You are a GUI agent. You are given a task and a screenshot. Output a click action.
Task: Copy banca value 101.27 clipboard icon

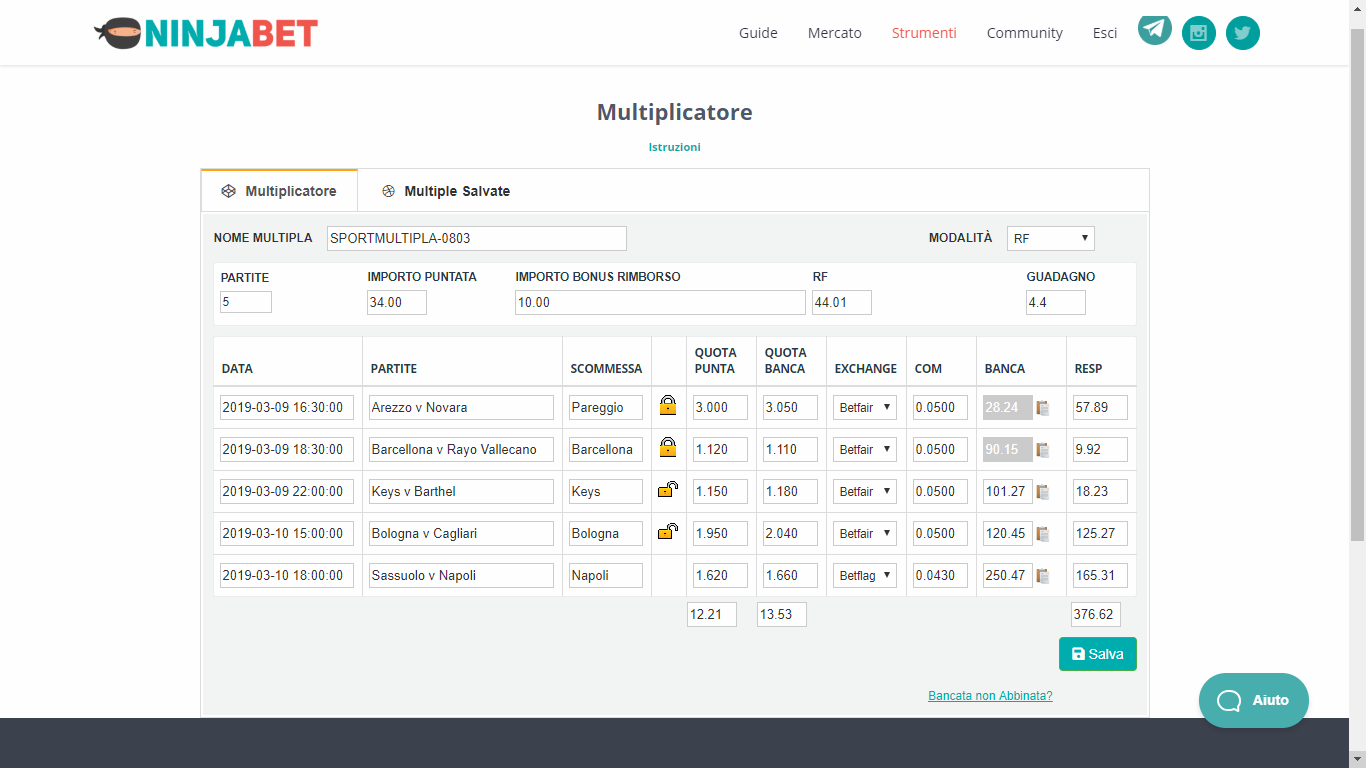pyautogui.click(x=1043, y=492)
